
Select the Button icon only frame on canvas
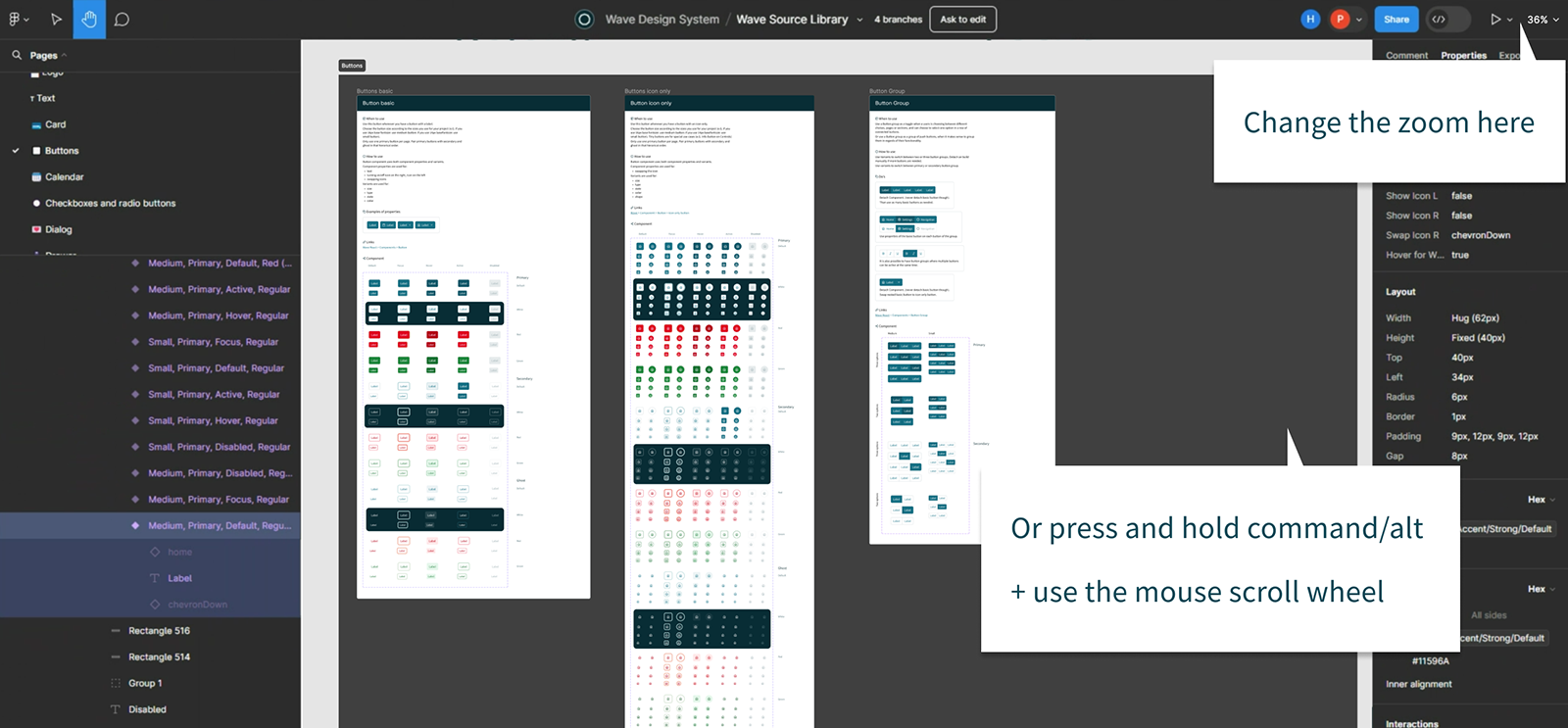point(719,412)
